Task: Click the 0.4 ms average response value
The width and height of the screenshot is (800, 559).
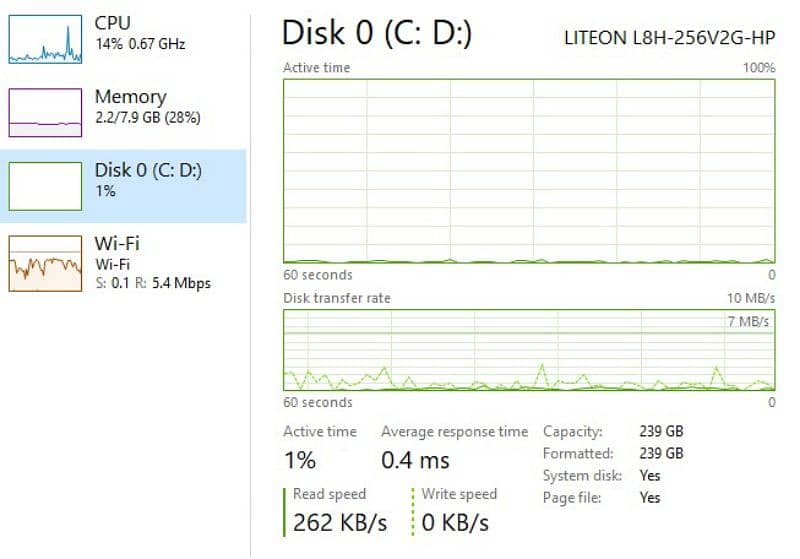Action: coord(415,460)
